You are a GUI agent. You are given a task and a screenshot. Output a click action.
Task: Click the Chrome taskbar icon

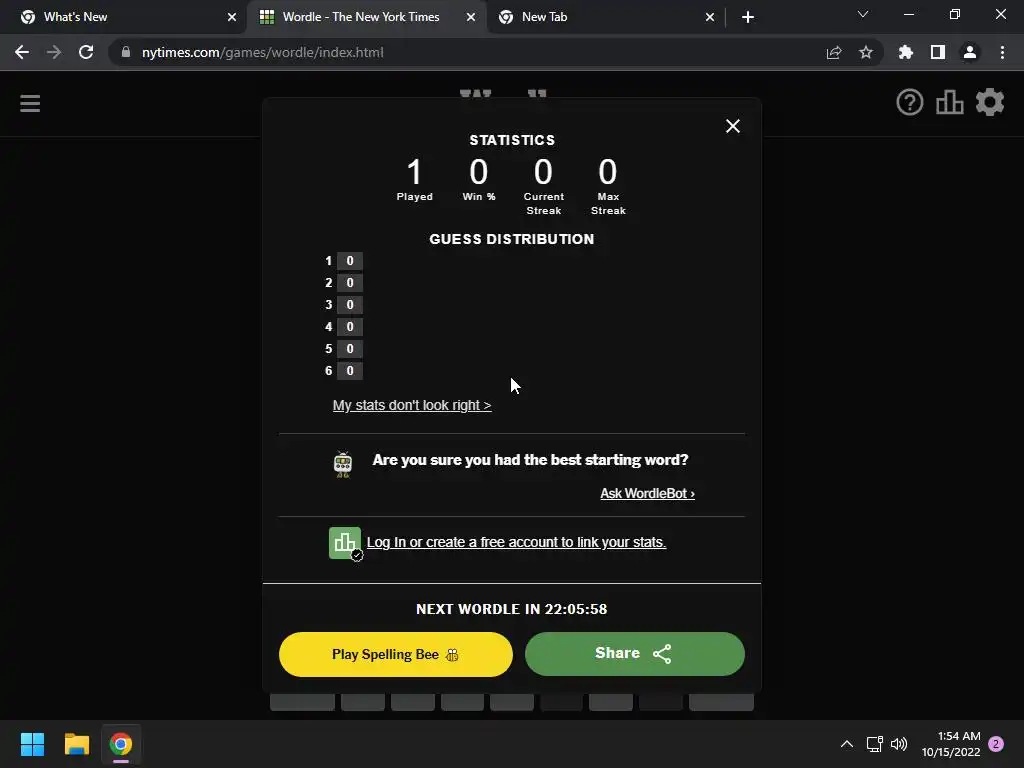[121, 744]
